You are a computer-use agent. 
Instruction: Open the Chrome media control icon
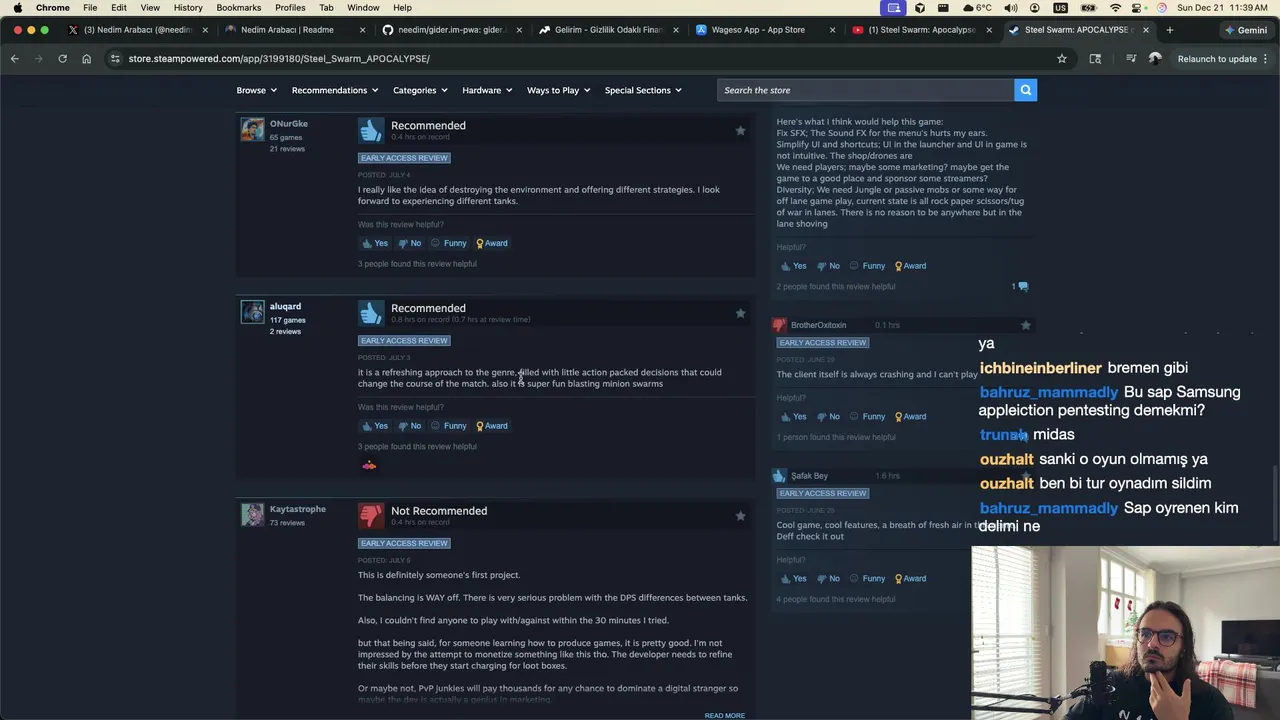pos(1131,59)
